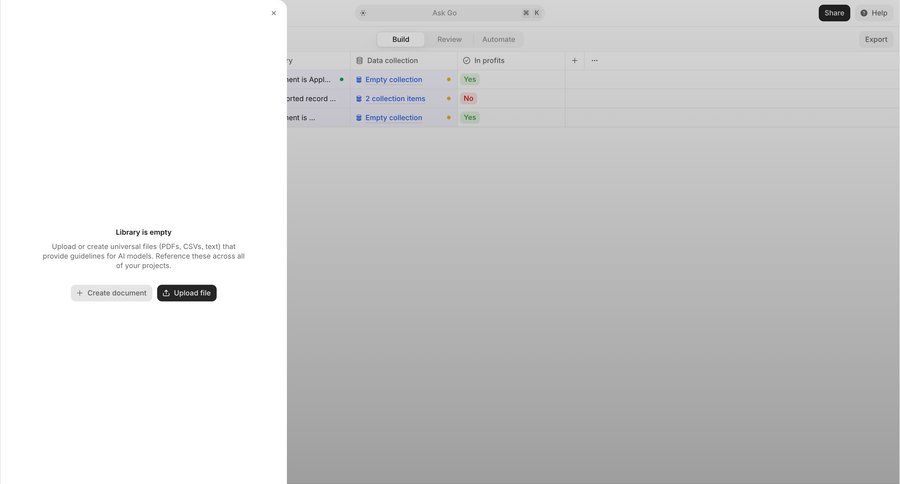Click the collection icon beside '2 collection items'
The height and width of the screenshot is (484, 900).
point(359,99)
